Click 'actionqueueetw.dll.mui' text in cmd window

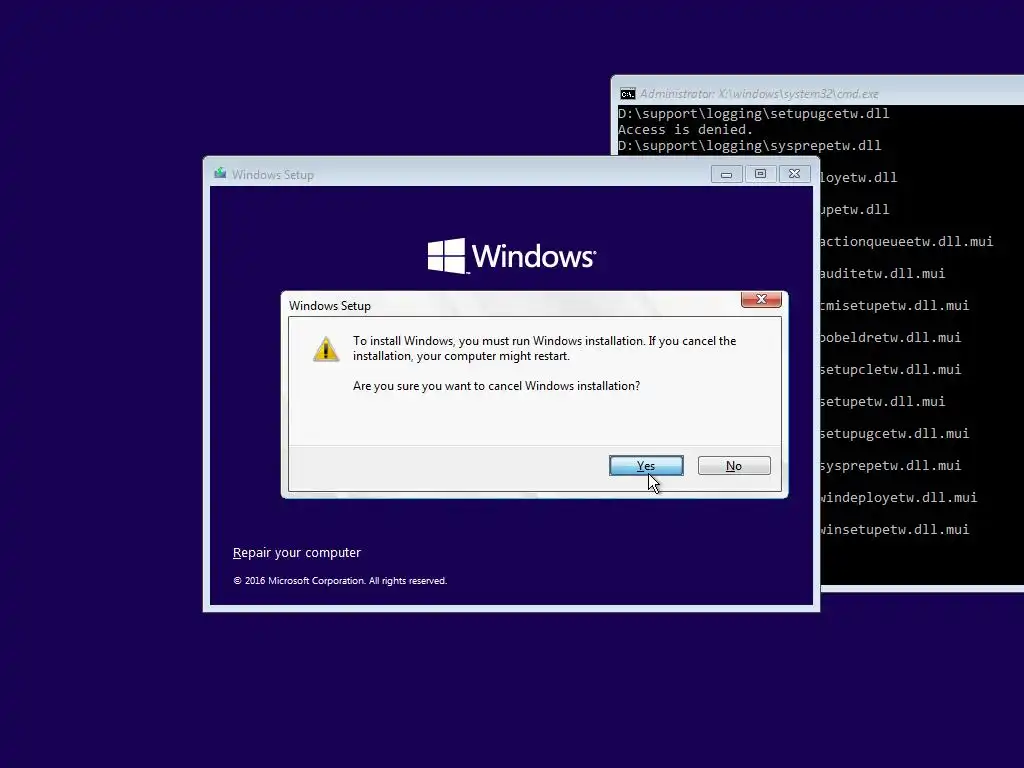coord(907,242)
